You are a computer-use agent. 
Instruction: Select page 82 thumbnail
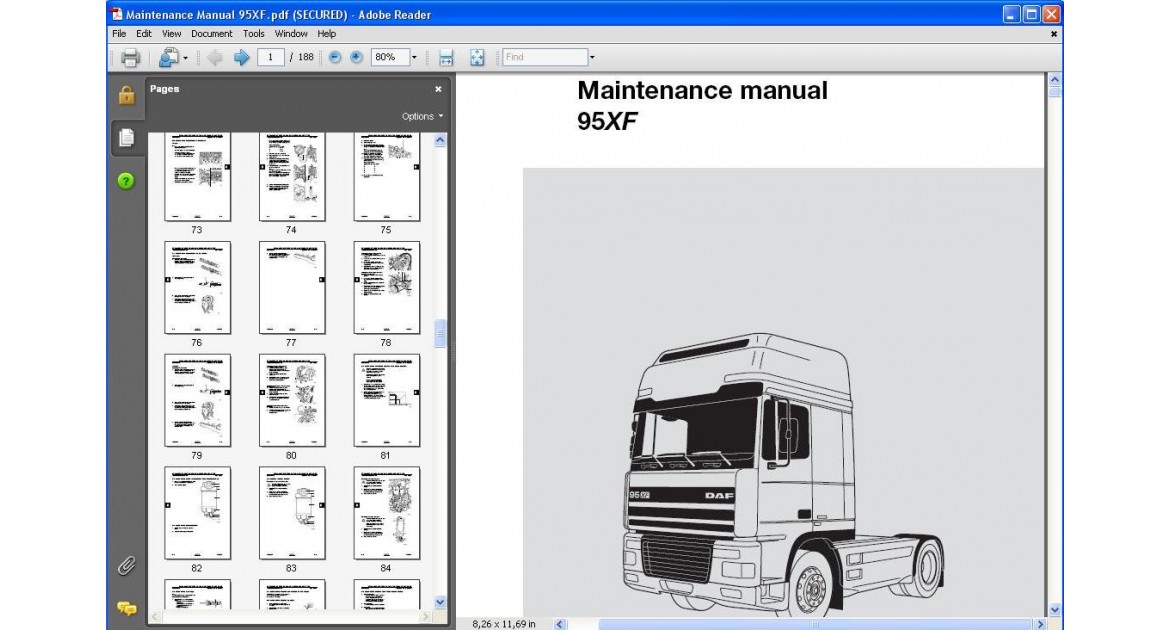click(198, 513)
